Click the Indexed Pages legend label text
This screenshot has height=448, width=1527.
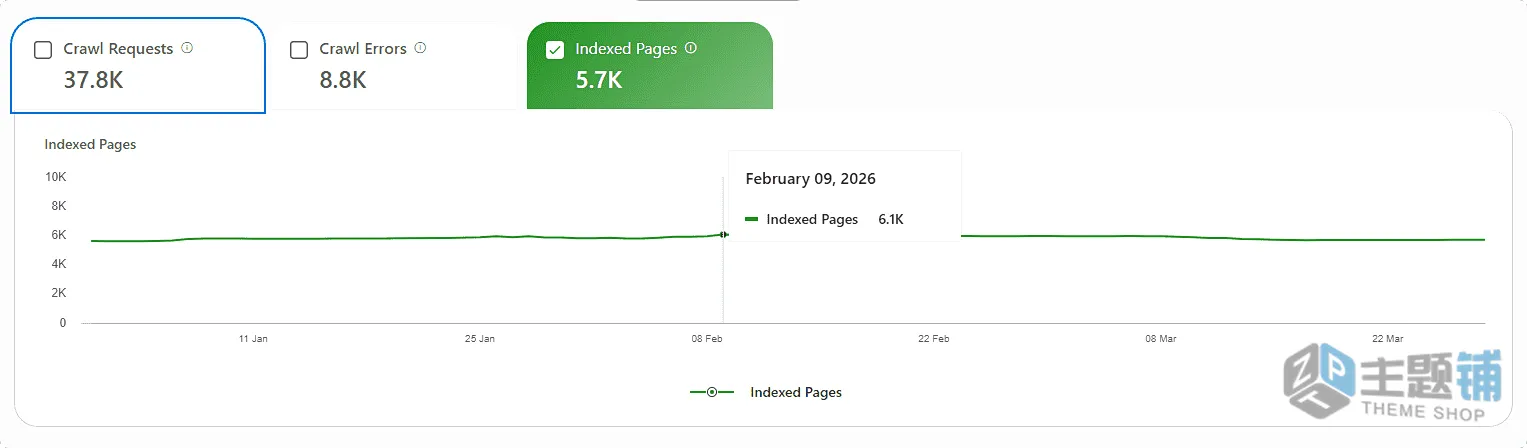pyautogui.click(x=796, y=392)
